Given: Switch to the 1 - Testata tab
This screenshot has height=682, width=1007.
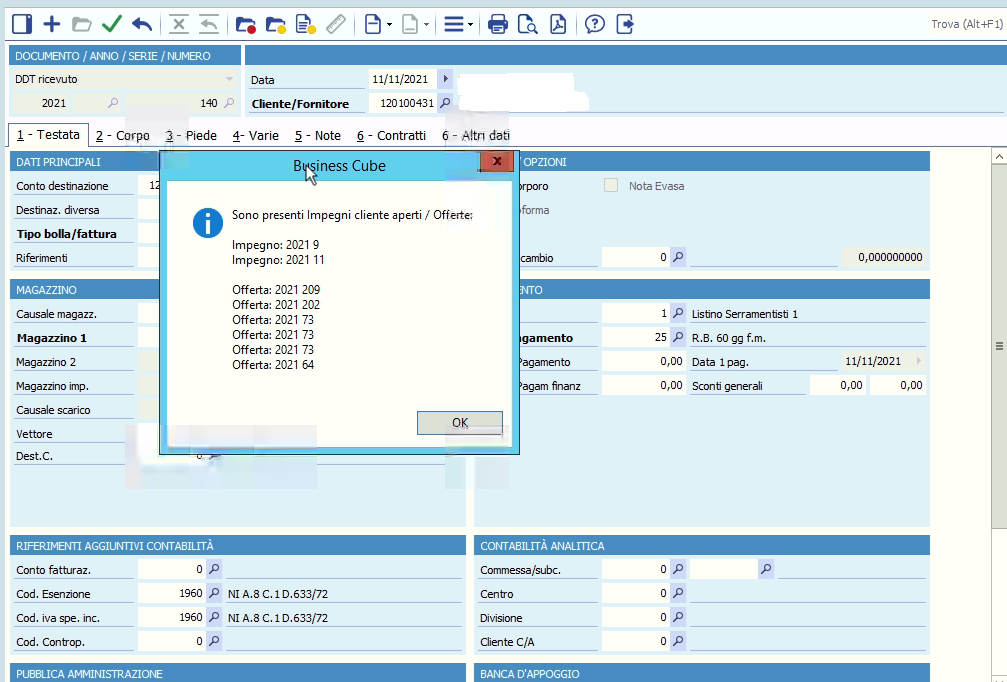Looking at the screenshot, I should click(x=48, y=135).
